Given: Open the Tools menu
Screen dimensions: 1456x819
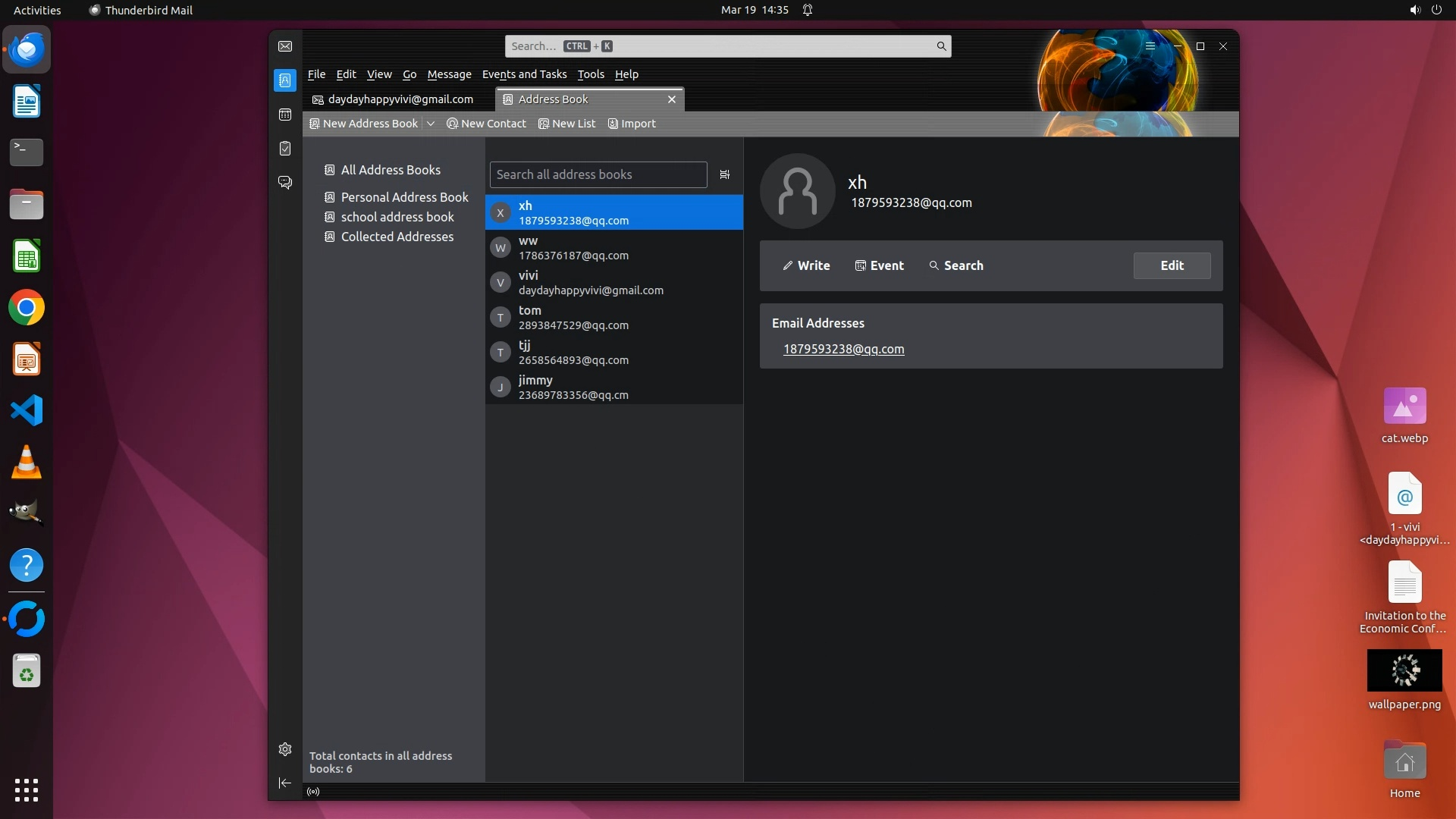Looking at the screenshot, I should 590,74.
